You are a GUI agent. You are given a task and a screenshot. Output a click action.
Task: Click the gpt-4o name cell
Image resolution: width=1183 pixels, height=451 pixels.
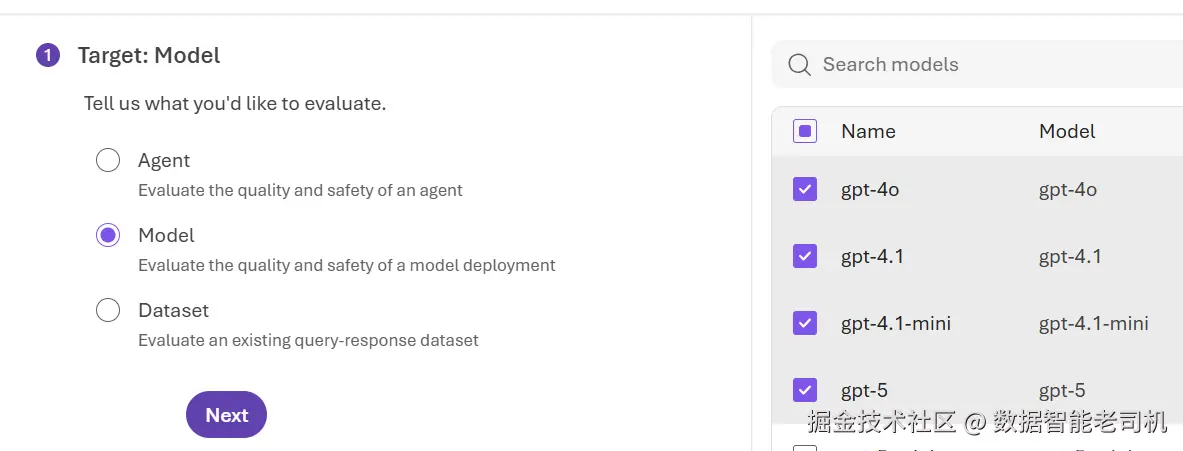[870, 190]
